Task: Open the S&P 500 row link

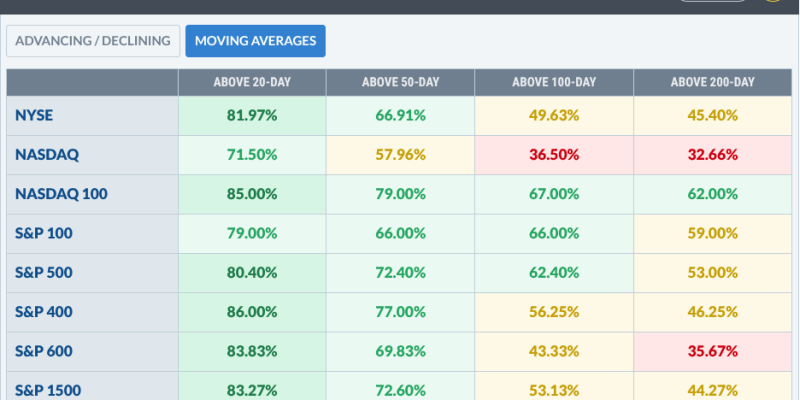Action: (x=44, y=272)
